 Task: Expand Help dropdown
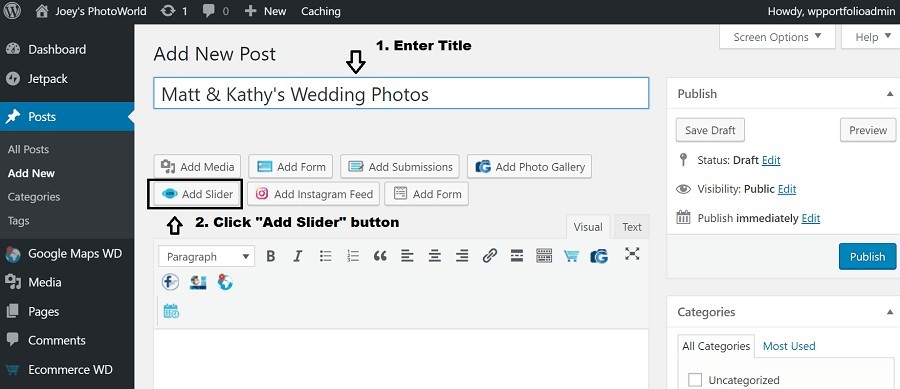pos(872,37)
